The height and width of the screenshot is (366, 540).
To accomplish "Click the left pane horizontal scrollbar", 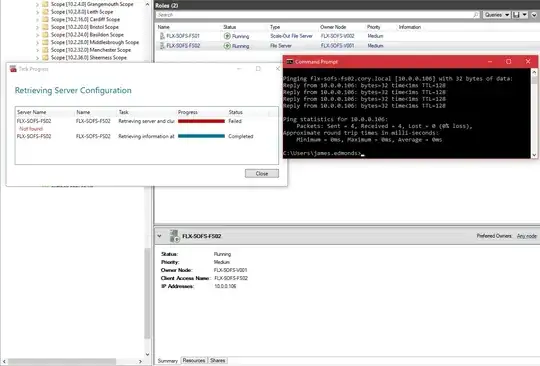I will click(x=62, y=361).
